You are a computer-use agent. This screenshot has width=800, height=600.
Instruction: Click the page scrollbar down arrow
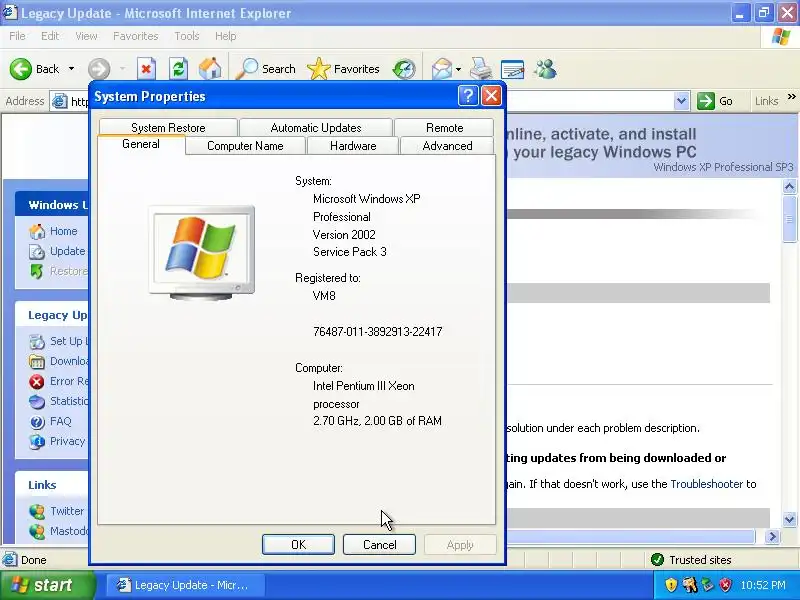pyautogui.click(x=789, y=520)
